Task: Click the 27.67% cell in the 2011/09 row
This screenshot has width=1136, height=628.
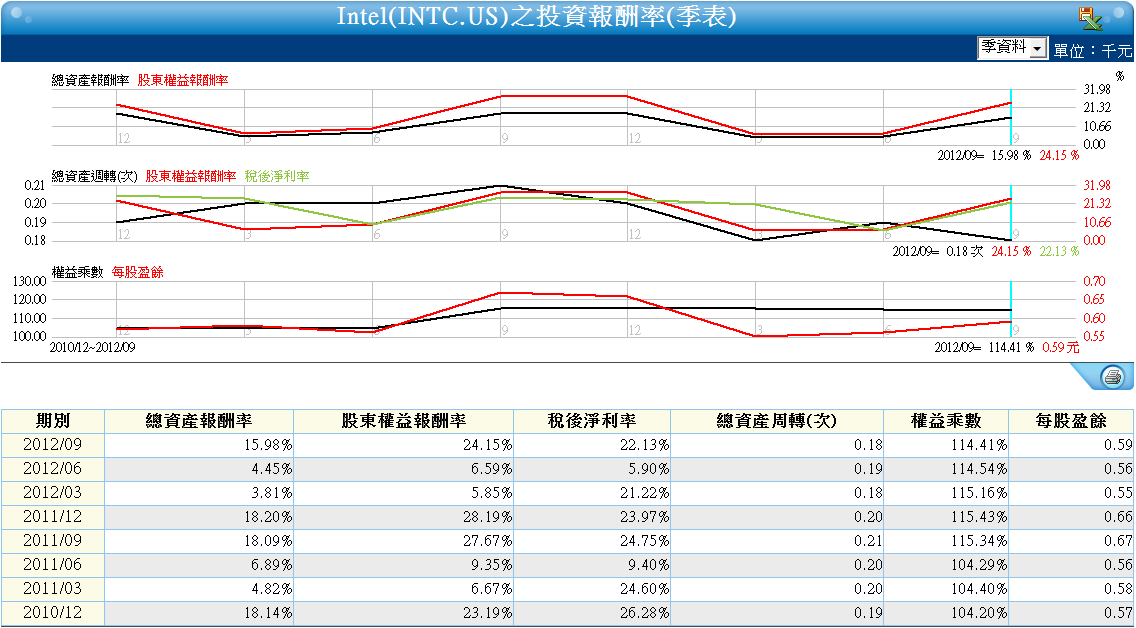Action: (404, 541)
